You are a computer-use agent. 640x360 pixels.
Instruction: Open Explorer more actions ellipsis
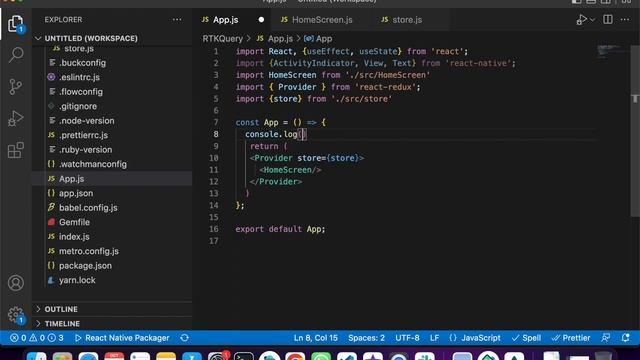(177, 20)
